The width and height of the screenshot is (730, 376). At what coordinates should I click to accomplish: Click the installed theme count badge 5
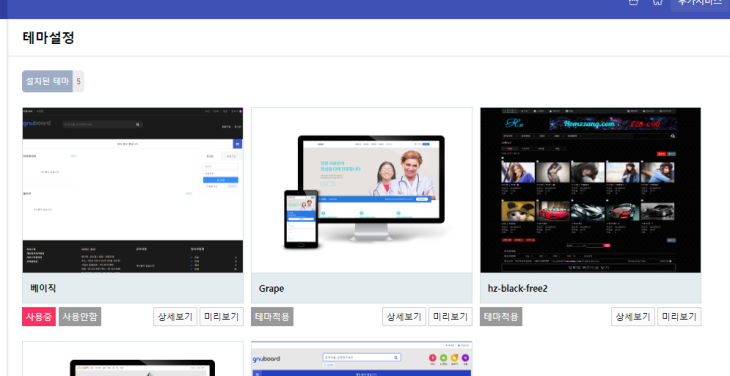(x=78, y=81)
